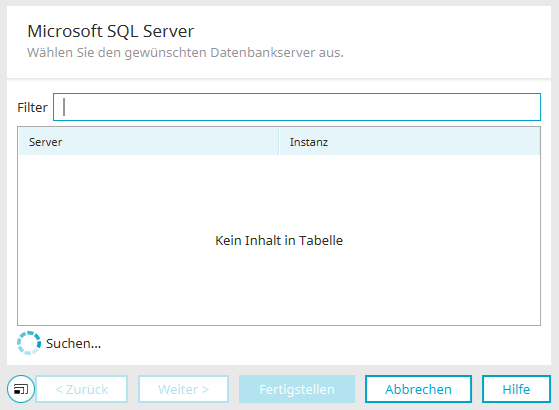This screenshot has width=559, height=410.
Task: Go back with the '< Zurück' button
Action: point(82,389)
